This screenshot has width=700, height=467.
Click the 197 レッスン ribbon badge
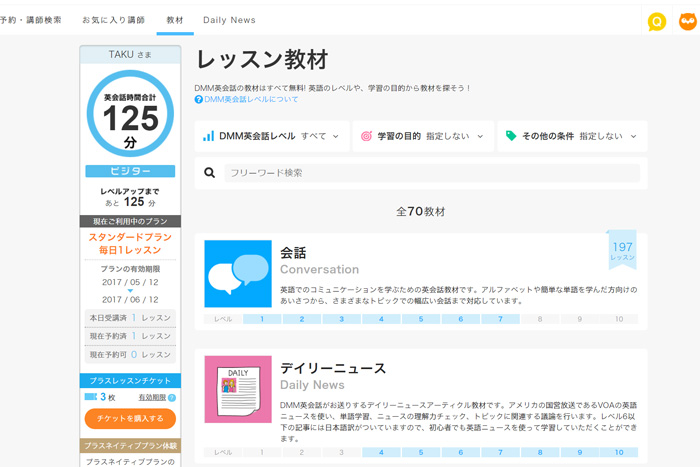[622, 250]
